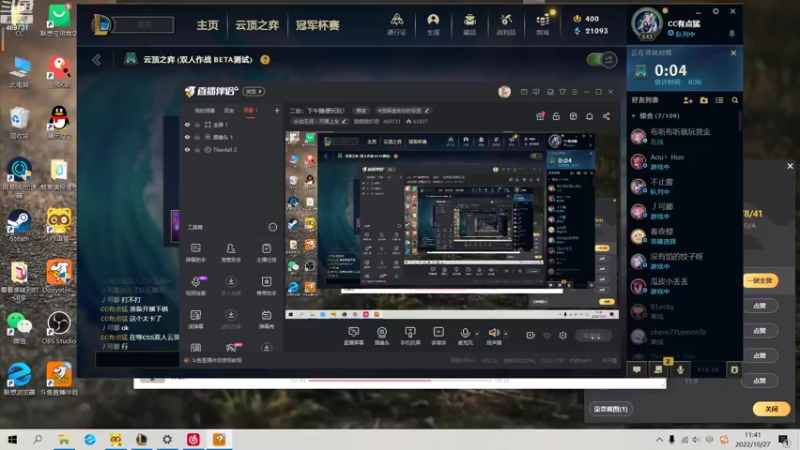800x450 pixels.
Task: Show hidden tray icons chevron in taskbar
Action: pos(659,439)
